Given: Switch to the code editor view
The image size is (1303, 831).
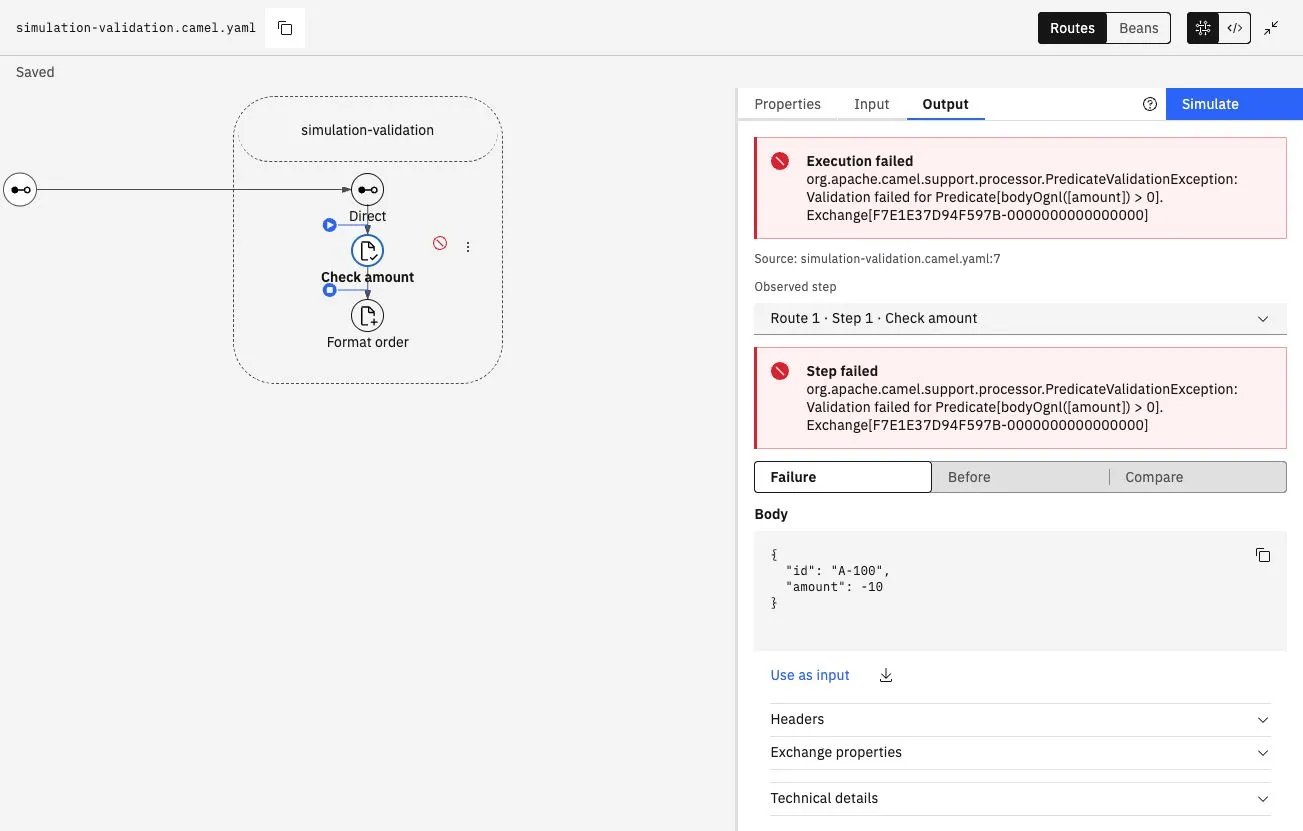Looking at the screenshot, I should pos(1235,28).
